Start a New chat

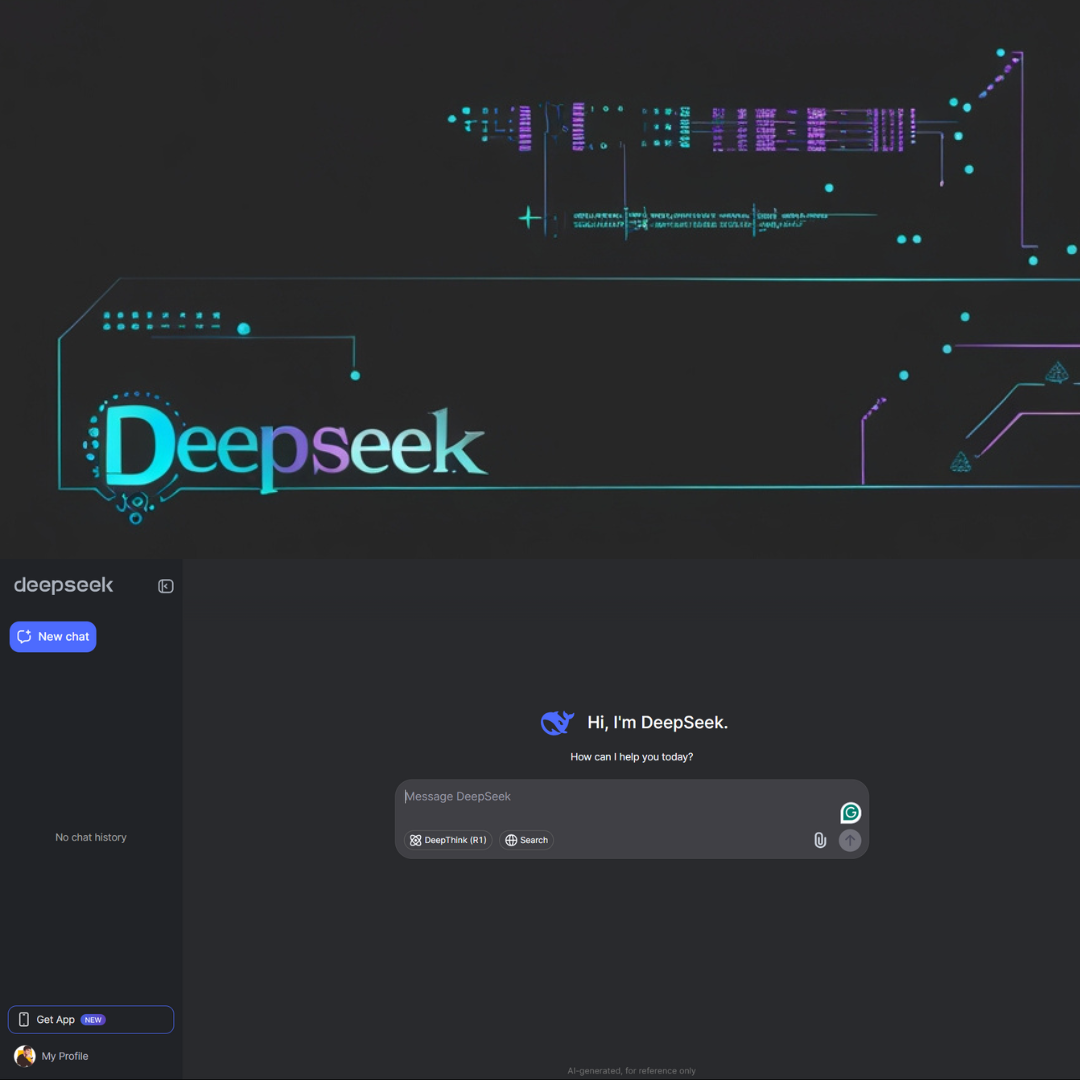coord(53,636)
